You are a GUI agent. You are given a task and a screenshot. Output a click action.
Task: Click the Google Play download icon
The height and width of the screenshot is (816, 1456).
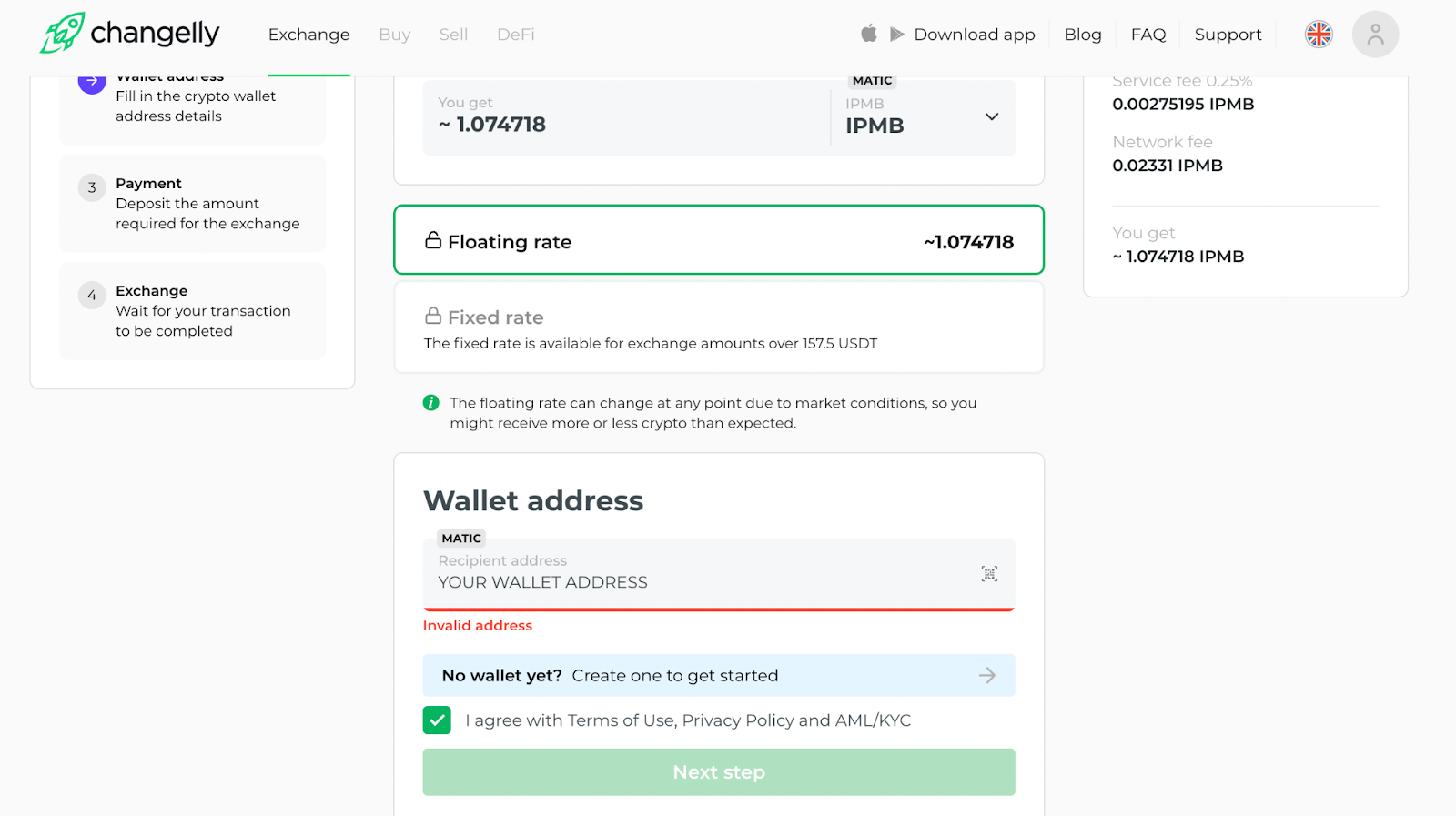897,34
